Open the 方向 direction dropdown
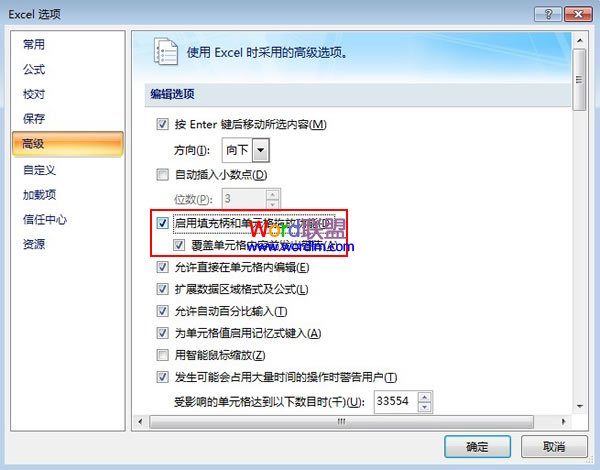The height and width of the screenshot is (470, 600). tap(261, 150)
